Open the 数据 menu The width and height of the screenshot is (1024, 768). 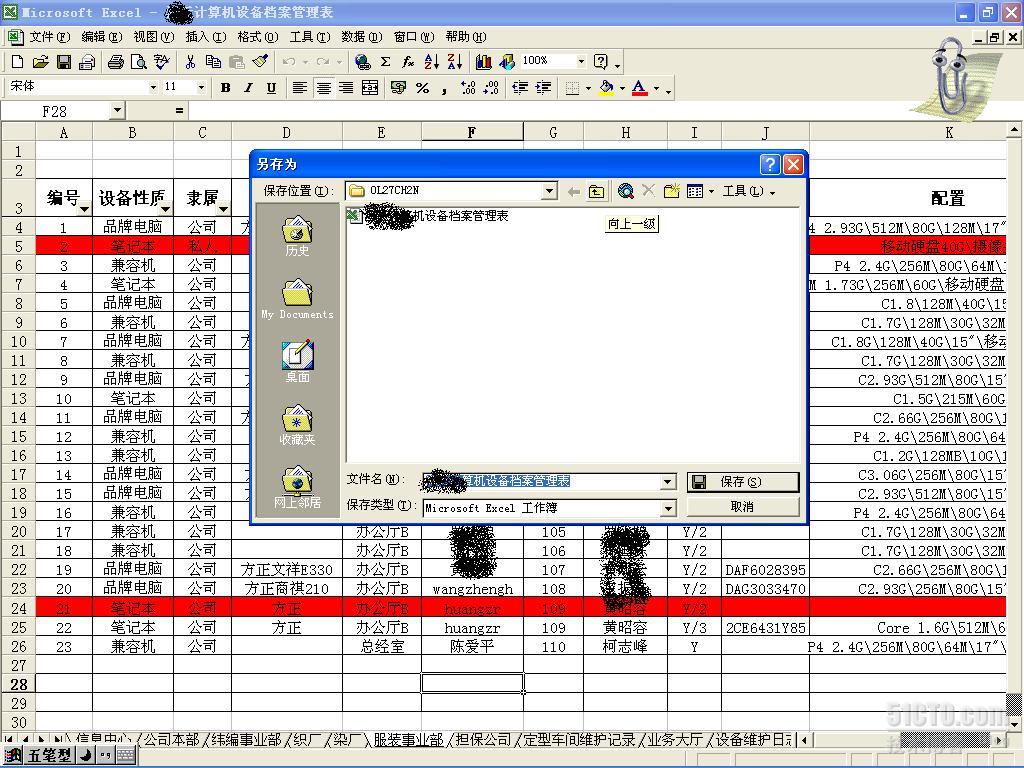362,37
